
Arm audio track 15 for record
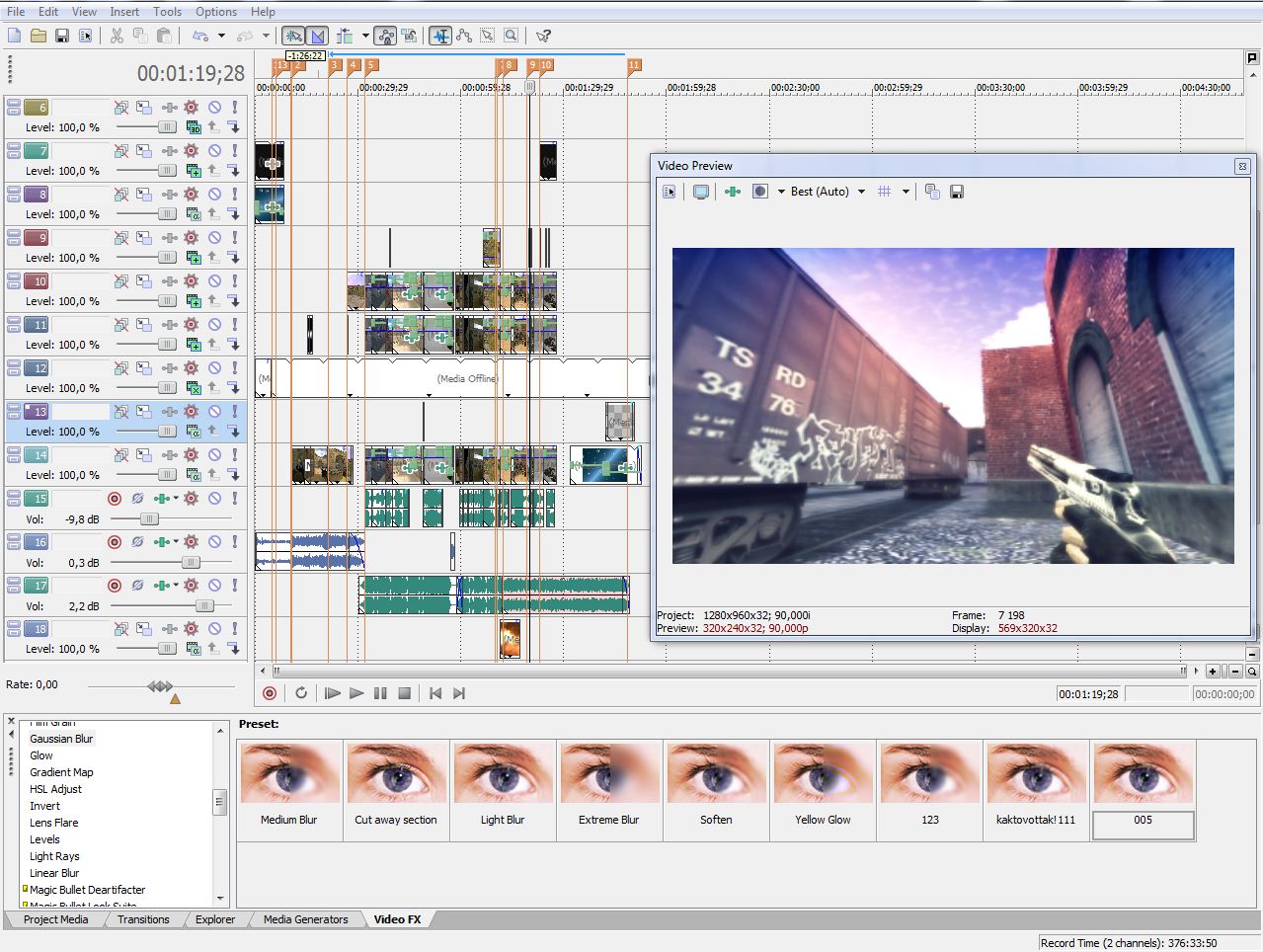coord(115,499)
